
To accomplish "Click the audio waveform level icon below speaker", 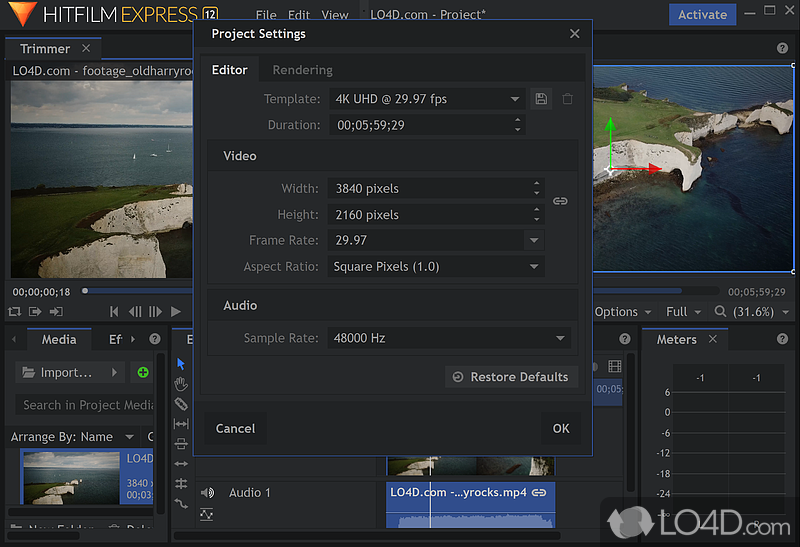I will [x=206, y=514].
